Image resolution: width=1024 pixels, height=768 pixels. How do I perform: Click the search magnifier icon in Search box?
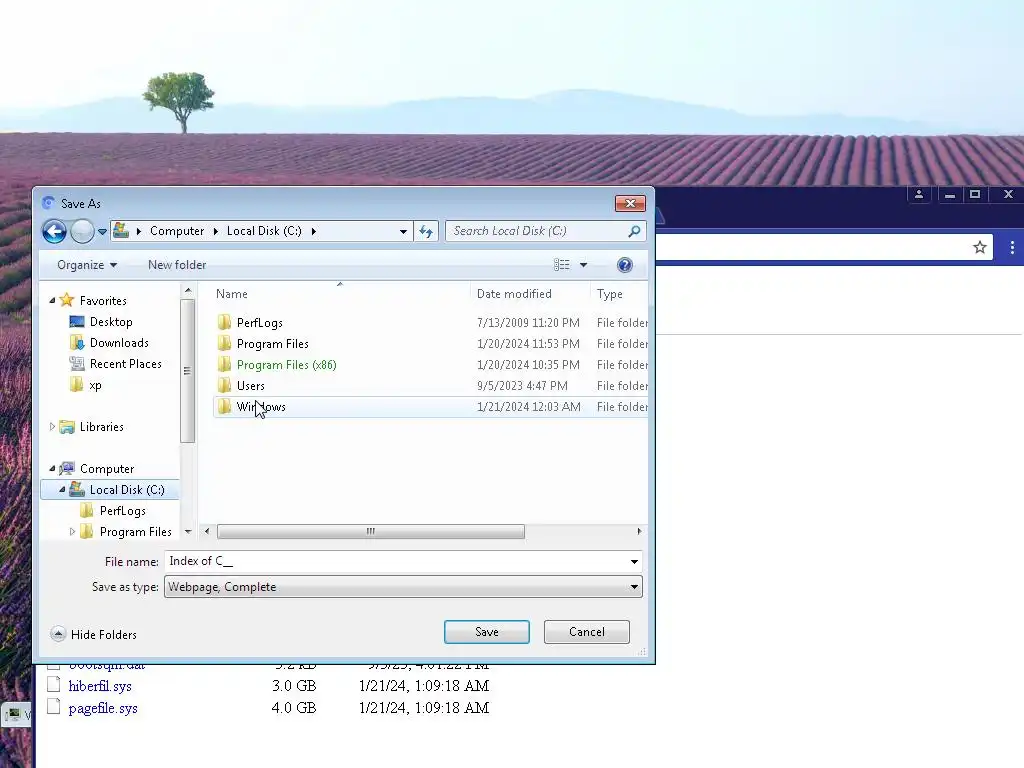coord(633,231)
